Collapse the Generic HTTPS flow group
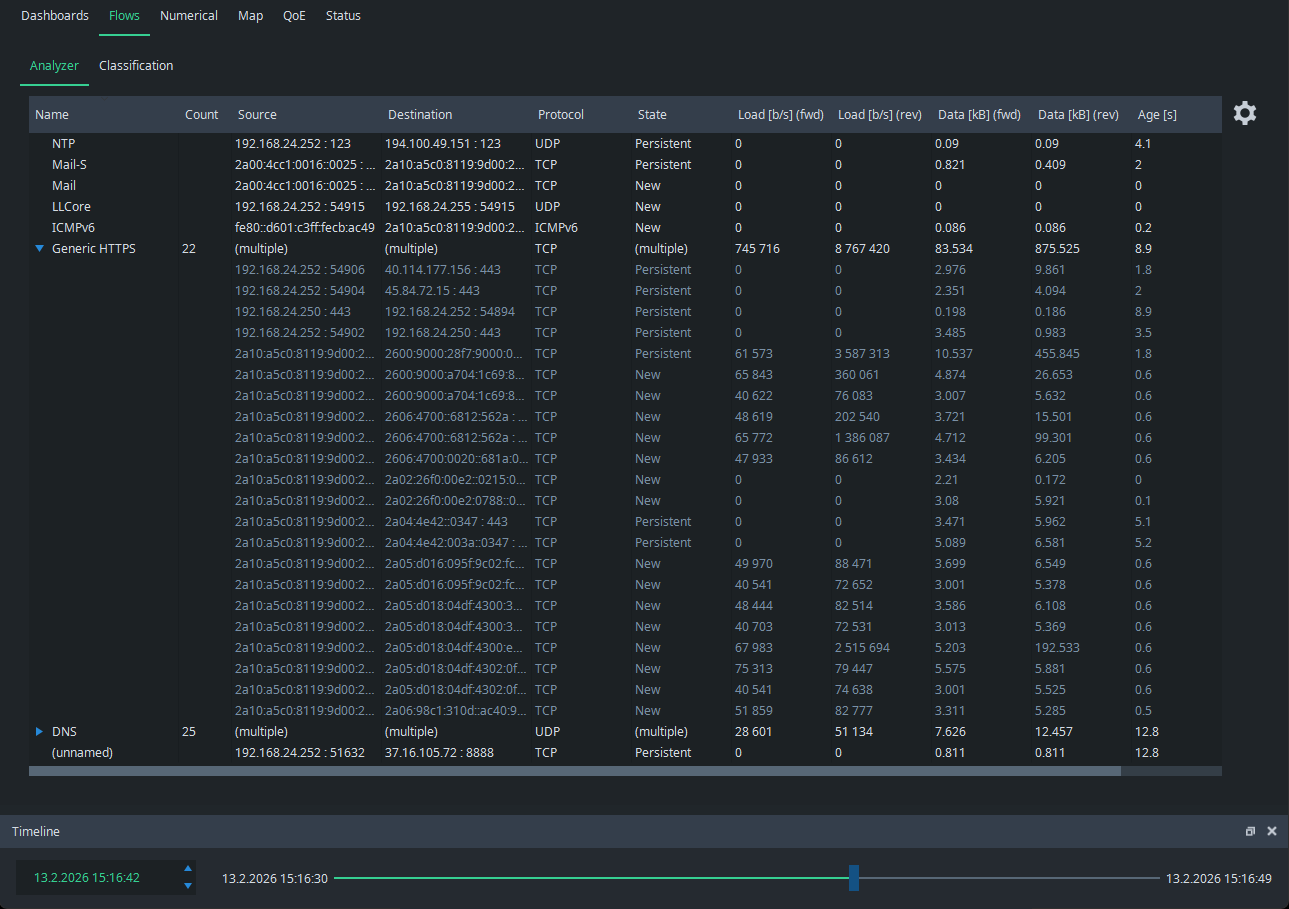The image size is (1289, 909). coord(39,249)
